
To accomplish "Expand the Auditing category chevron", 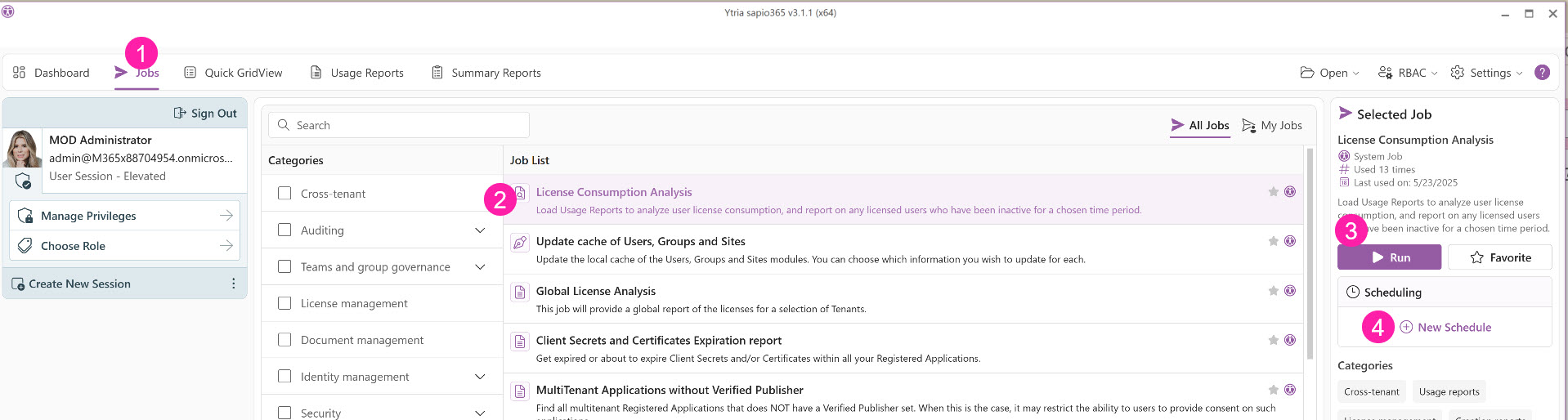I will (x=480, y=230).
